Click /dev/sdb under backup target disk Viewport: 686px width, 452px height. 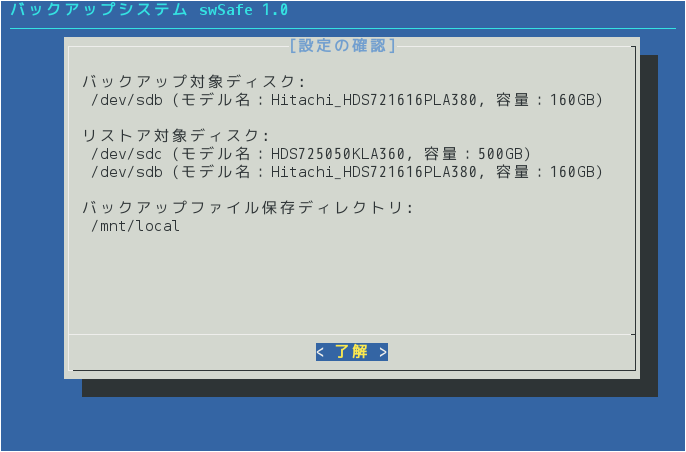[127, 100]
